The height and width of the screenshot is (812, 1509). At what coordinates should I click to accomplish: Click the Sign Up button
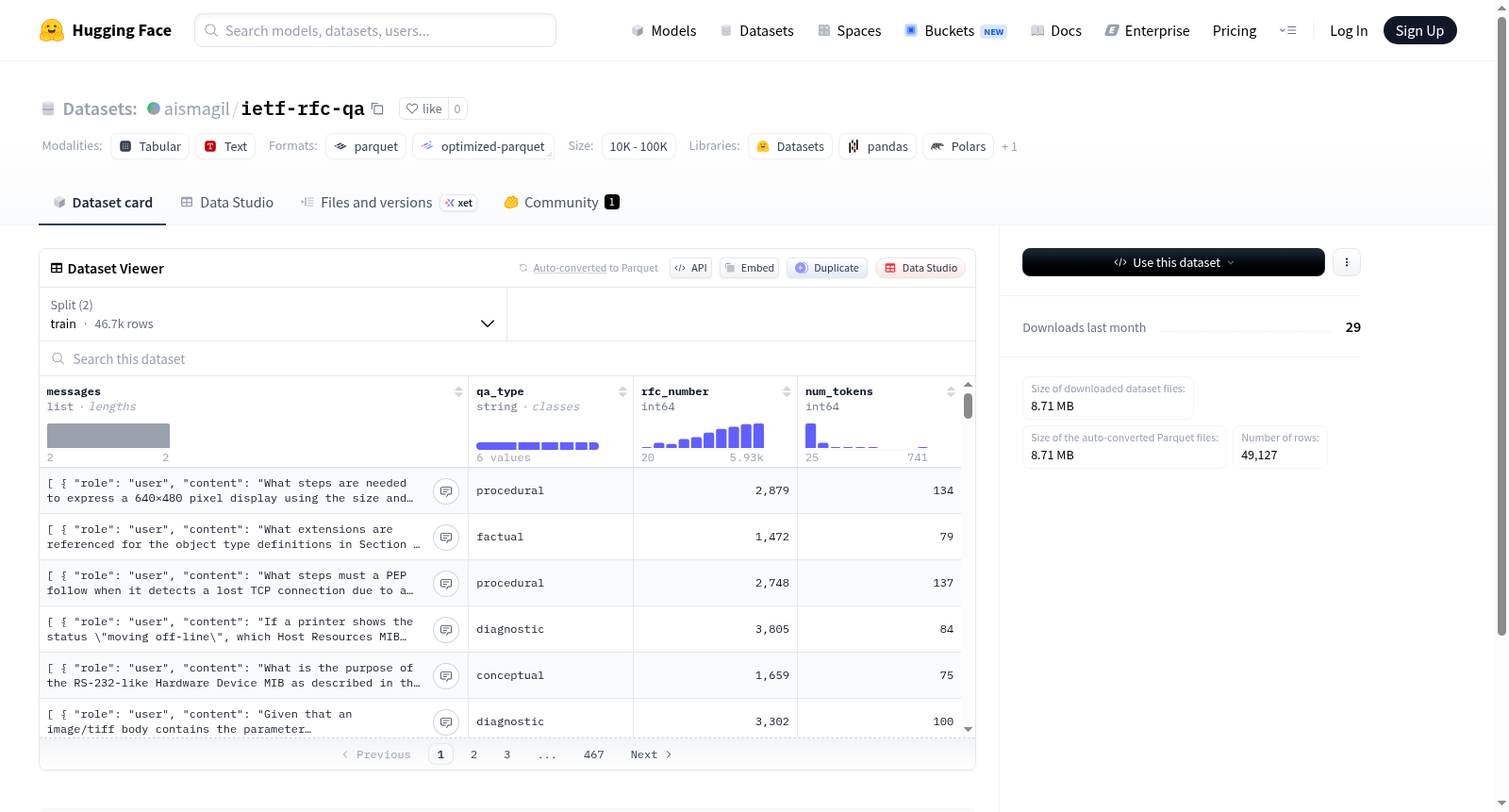(x=1419, y=31)
